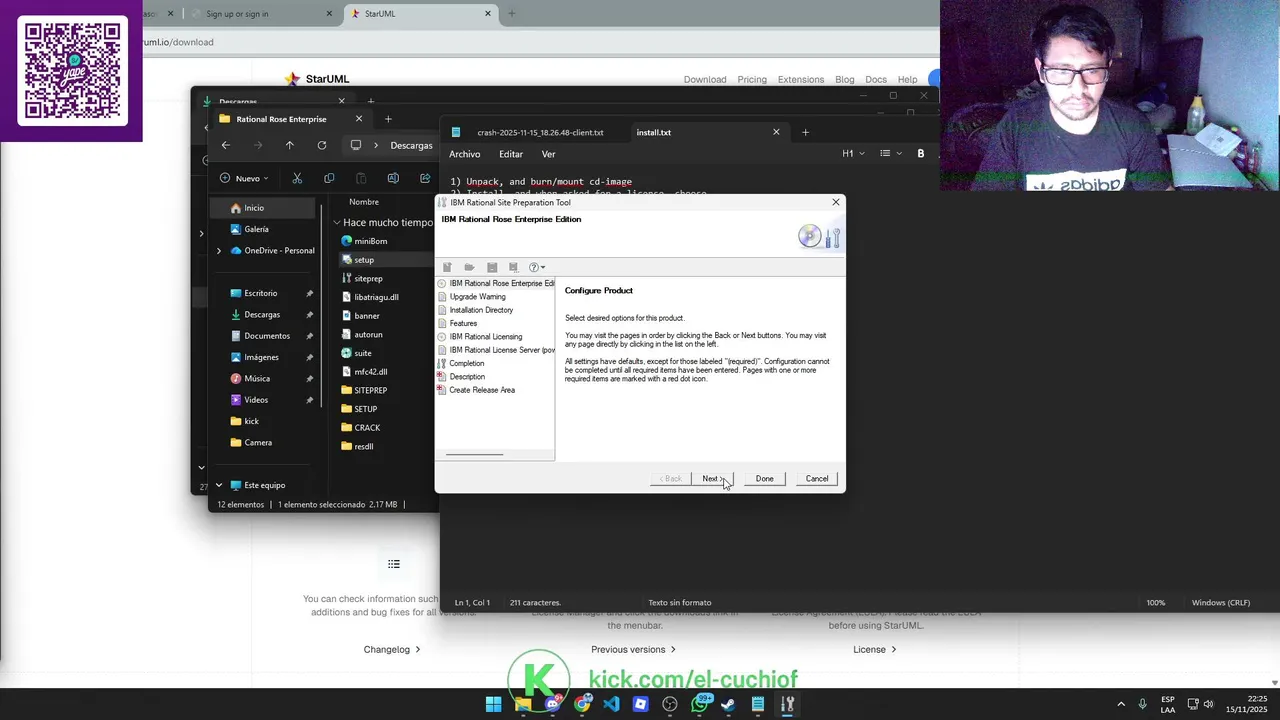Viewport: 1280px width, 720px height.
Task: Open the Description page marked with red dot
Action: (x=467, y=377)
